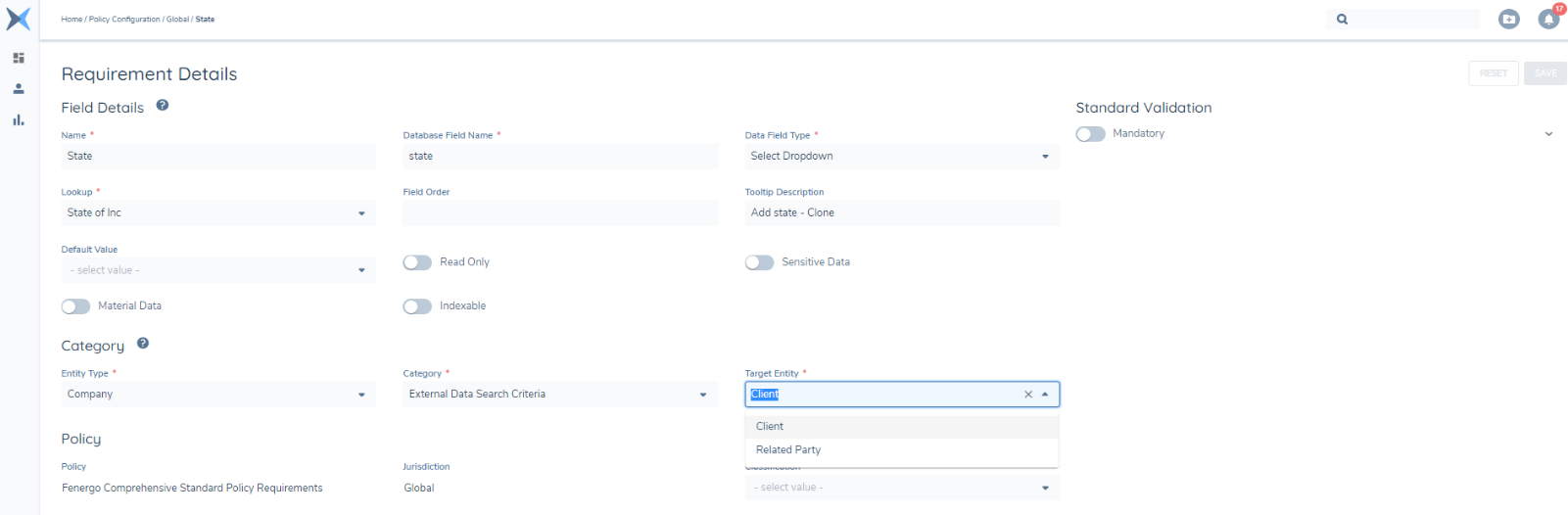This screenshot has height=515, width=1568.
Task: Open the Entity Type Company dropdown
Action: click(217, 395)
